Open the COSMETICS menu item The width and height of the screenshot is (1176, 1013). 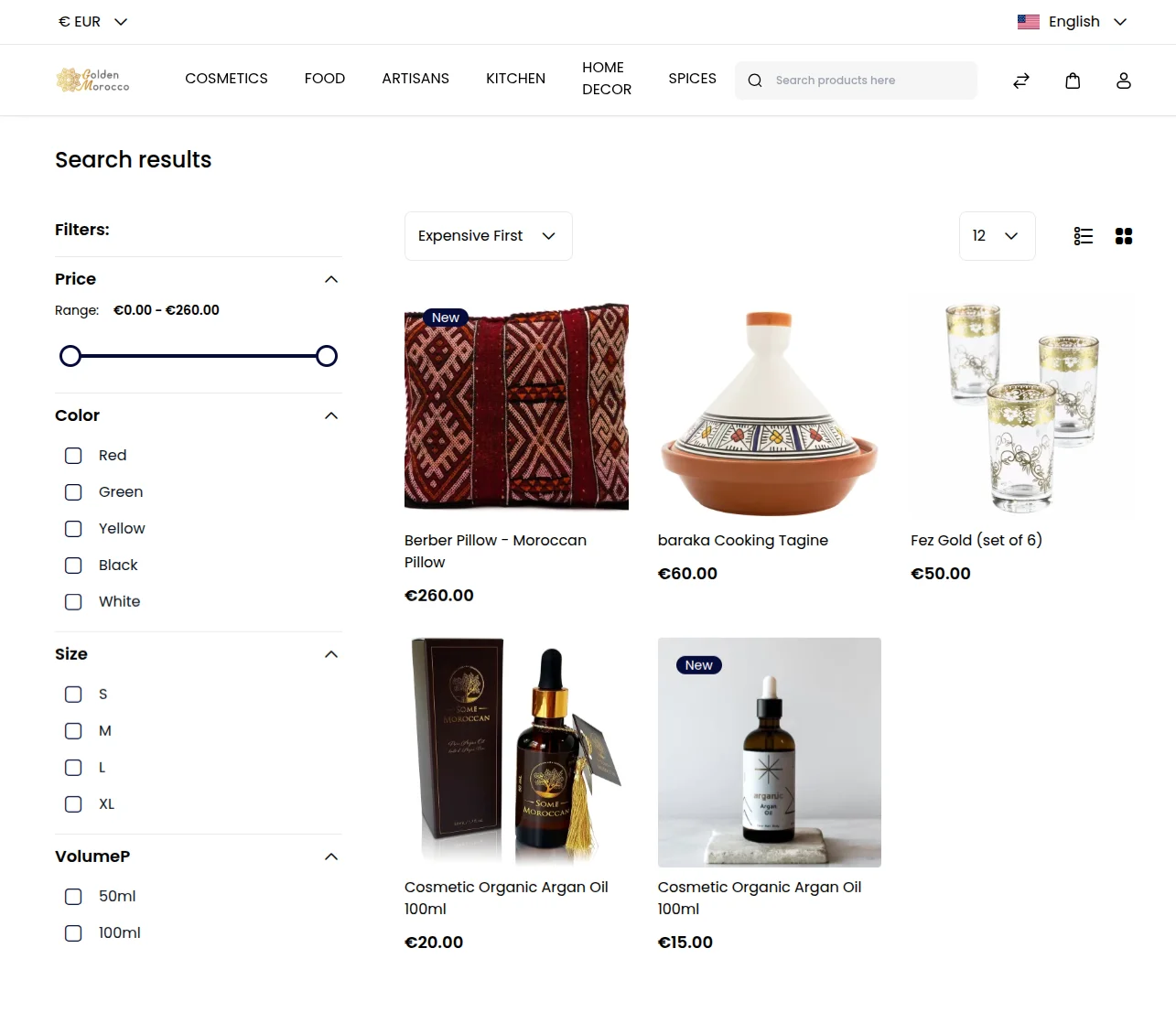pyautogui.click(x=226, y=79)
